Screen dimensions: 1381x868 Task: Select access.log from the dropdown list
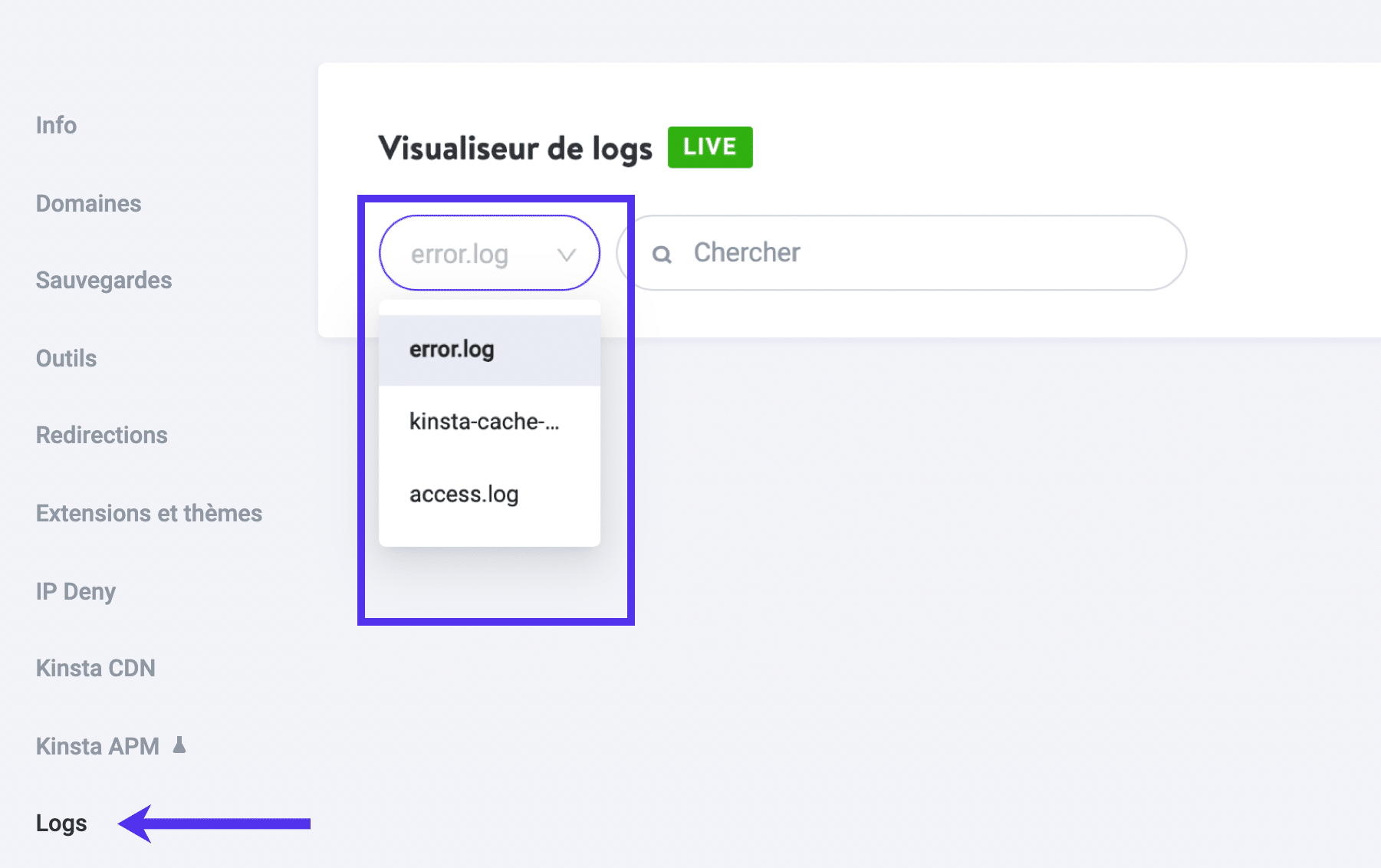463,494
